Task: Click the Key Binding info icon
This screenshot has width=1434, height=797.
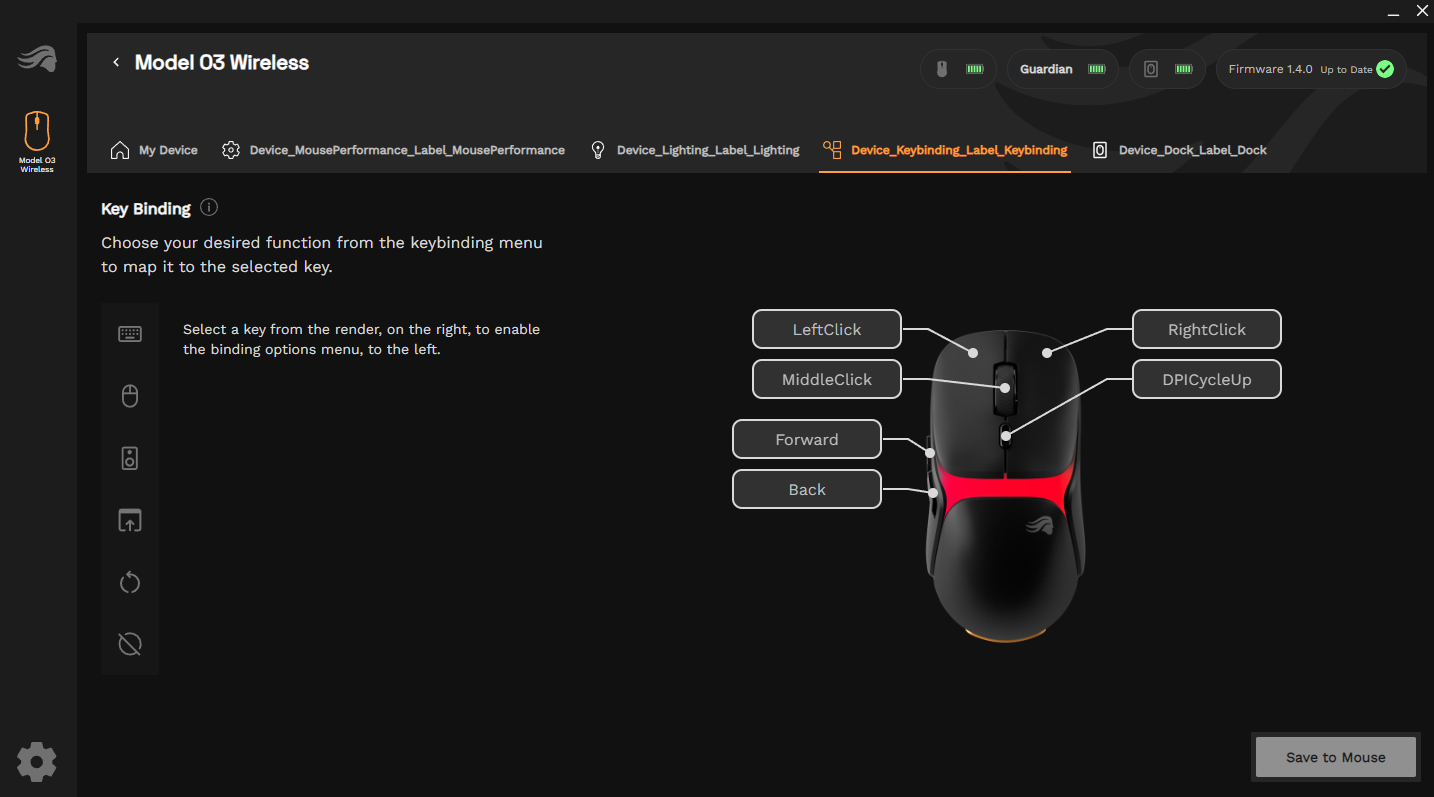Action: pyautogui.click(x=209, y=208)
